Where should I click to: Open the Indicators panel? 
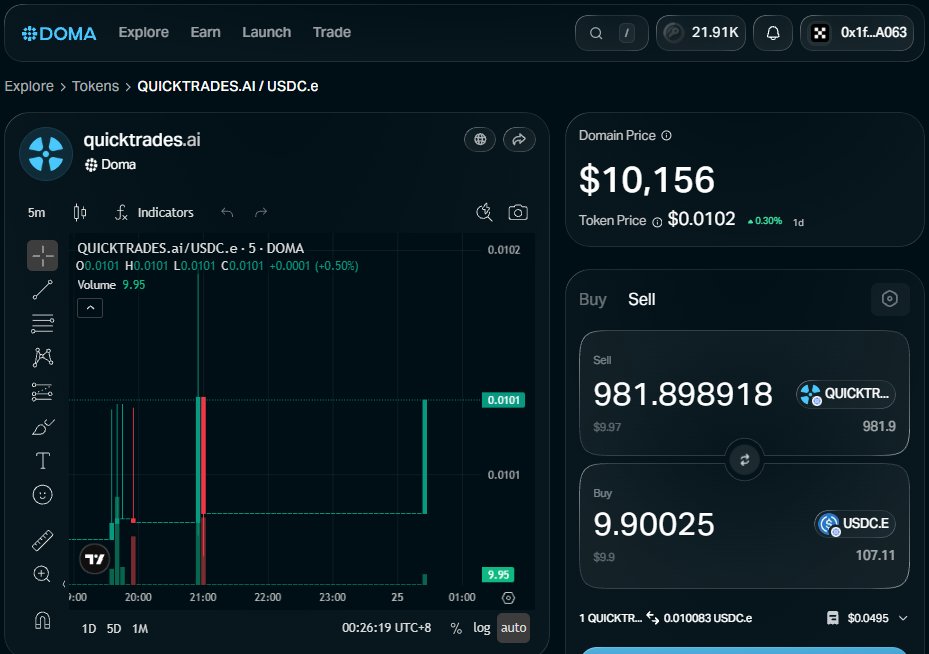154,212
